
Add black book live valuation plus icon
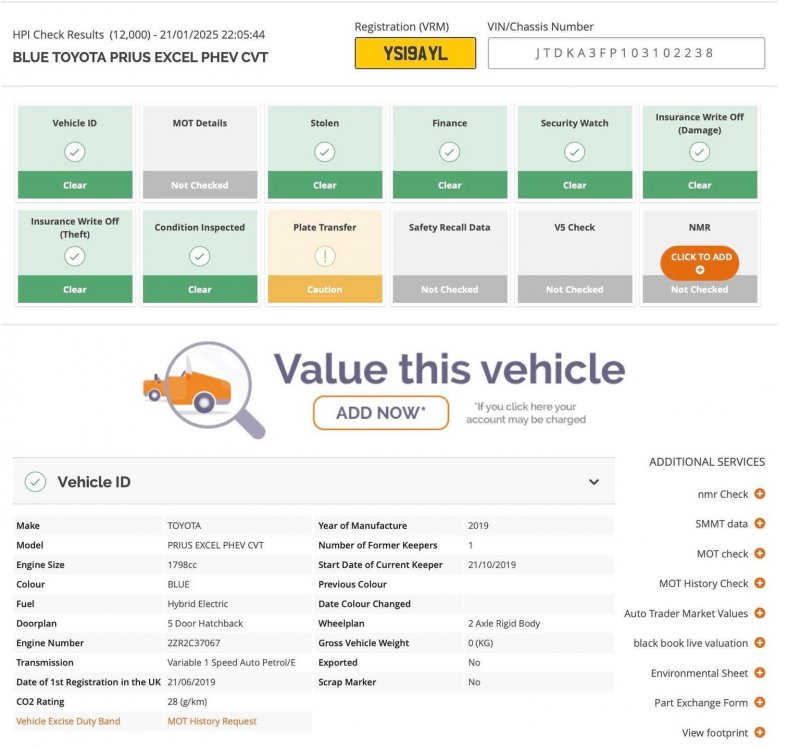pos(760,643)
